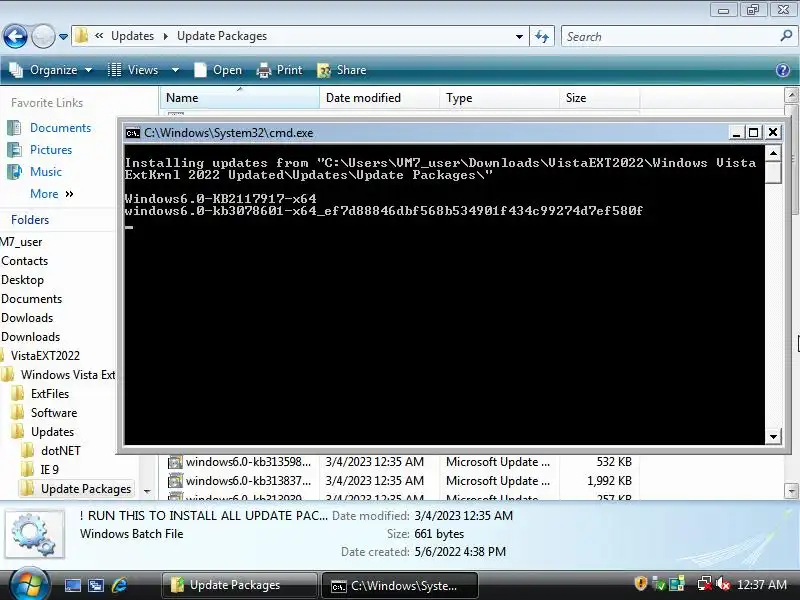Sort by Type column header
Screen dimensions: 800x600
(x=499, y=97)
